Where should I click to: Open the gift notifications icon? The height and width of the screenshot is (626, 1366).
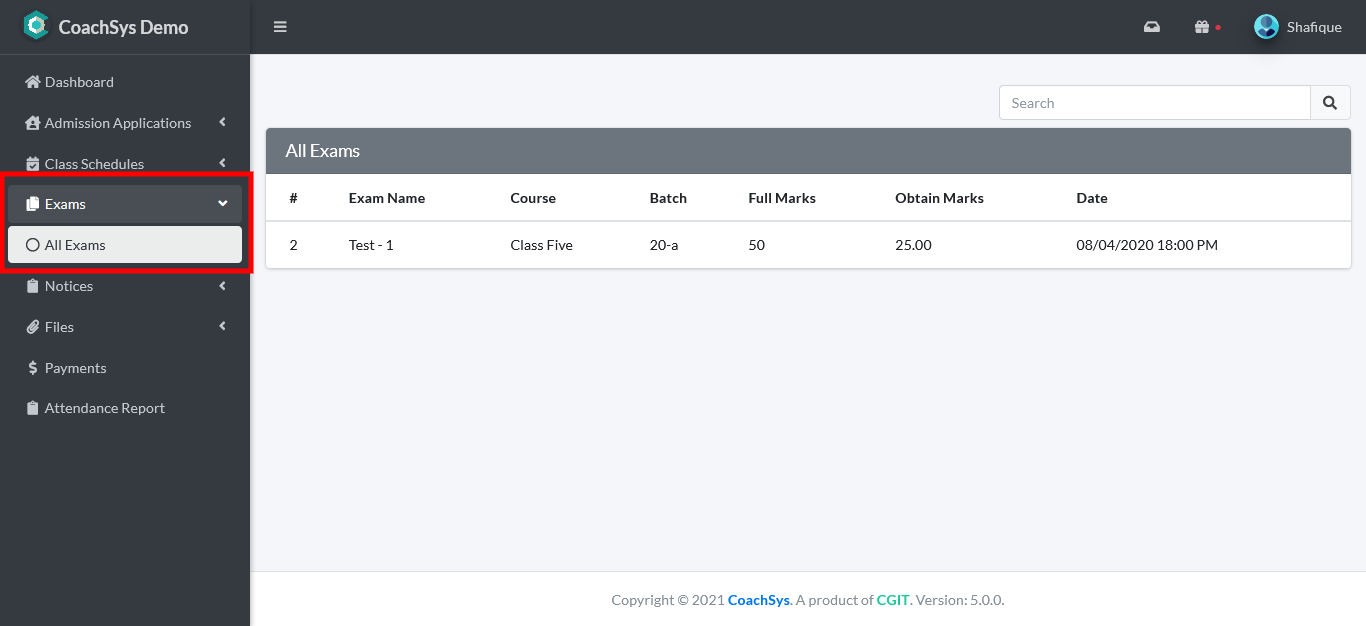(x=1202, y=27)
